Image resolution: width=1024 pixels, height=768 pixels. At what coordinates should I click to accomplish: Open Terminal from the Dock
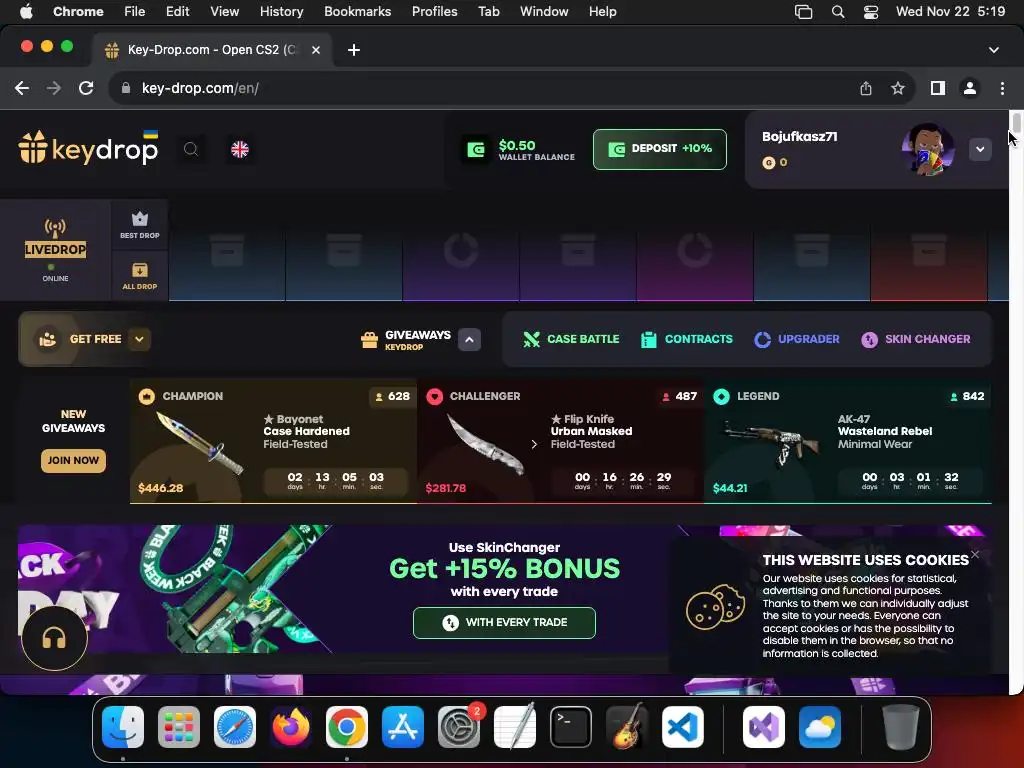click(x=571, y=727)
